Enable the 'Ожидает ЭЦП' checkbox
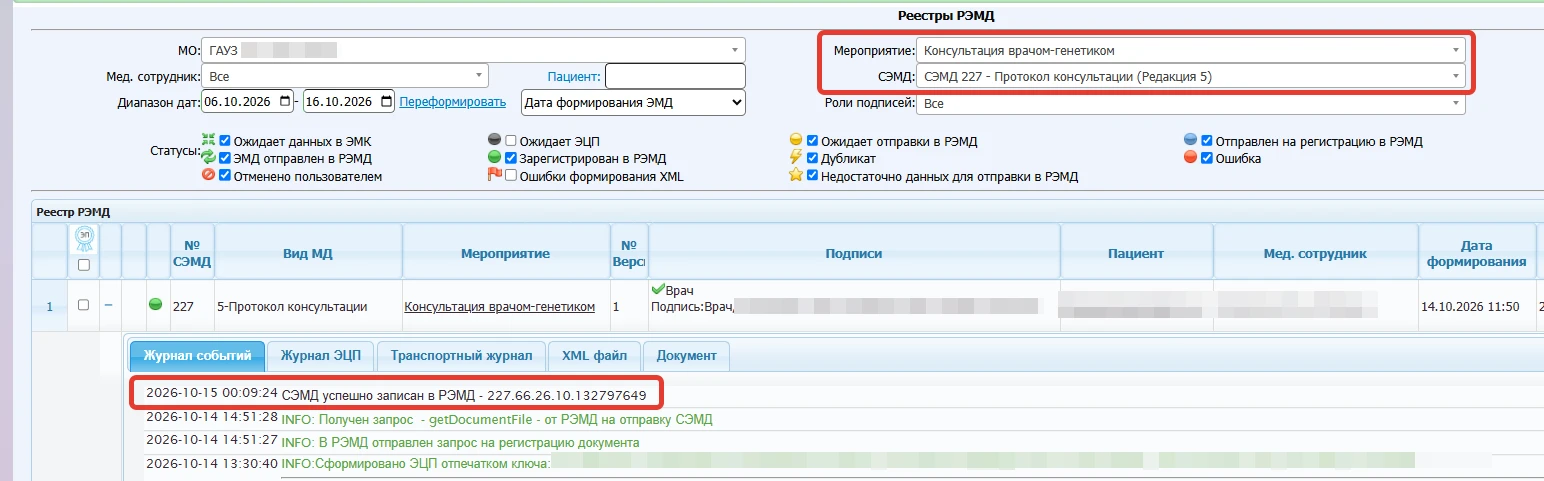1544x481 pixels. coord(511,142)
